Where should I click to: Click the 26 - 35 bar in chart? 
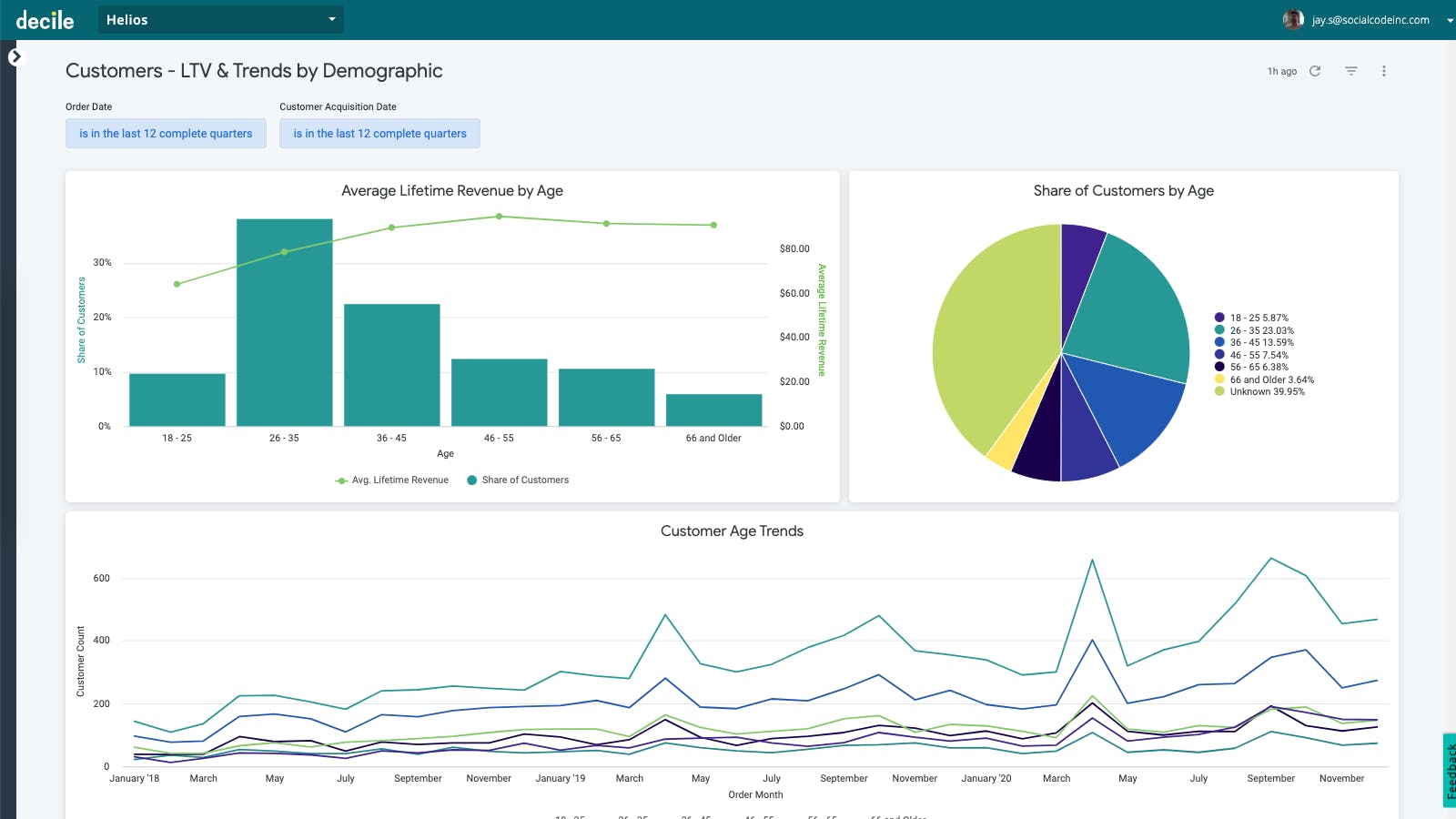point(284,322)
